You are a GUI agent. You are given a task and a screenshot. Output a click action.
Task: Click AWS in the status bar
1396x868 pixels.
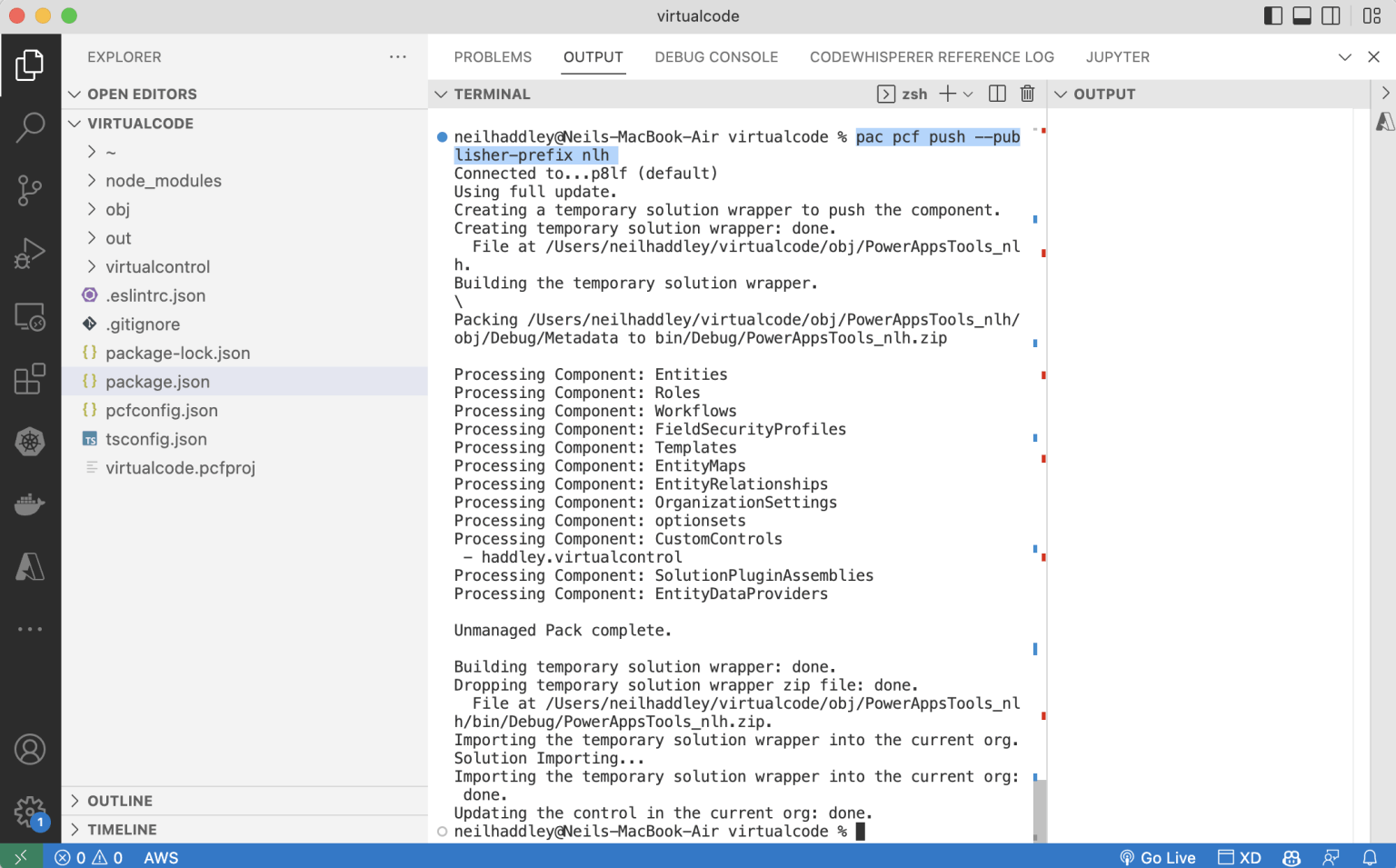(x=161, y=857)
